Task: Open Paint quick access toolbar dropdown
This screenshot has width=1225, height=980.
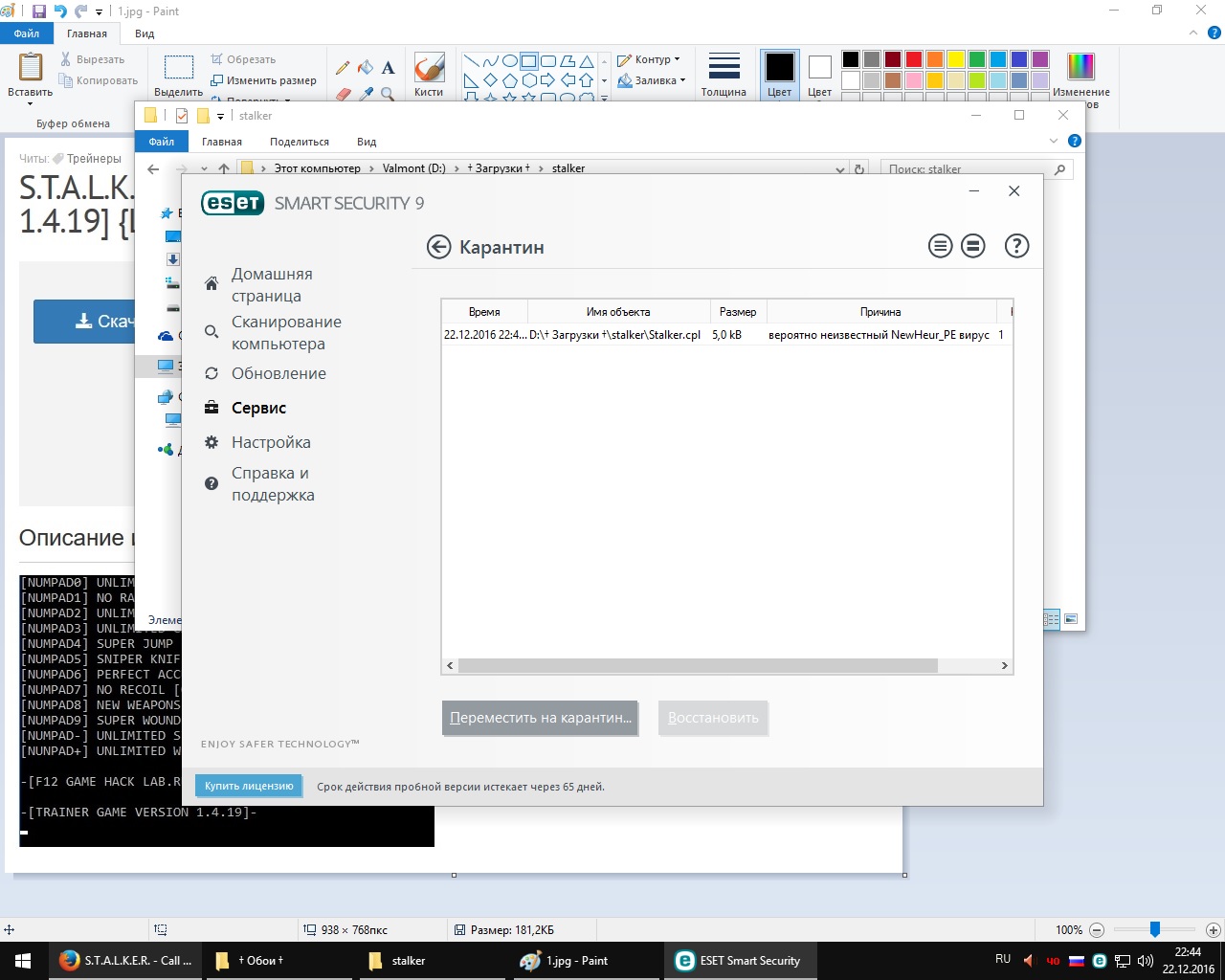Action: [x=99, y=12]
